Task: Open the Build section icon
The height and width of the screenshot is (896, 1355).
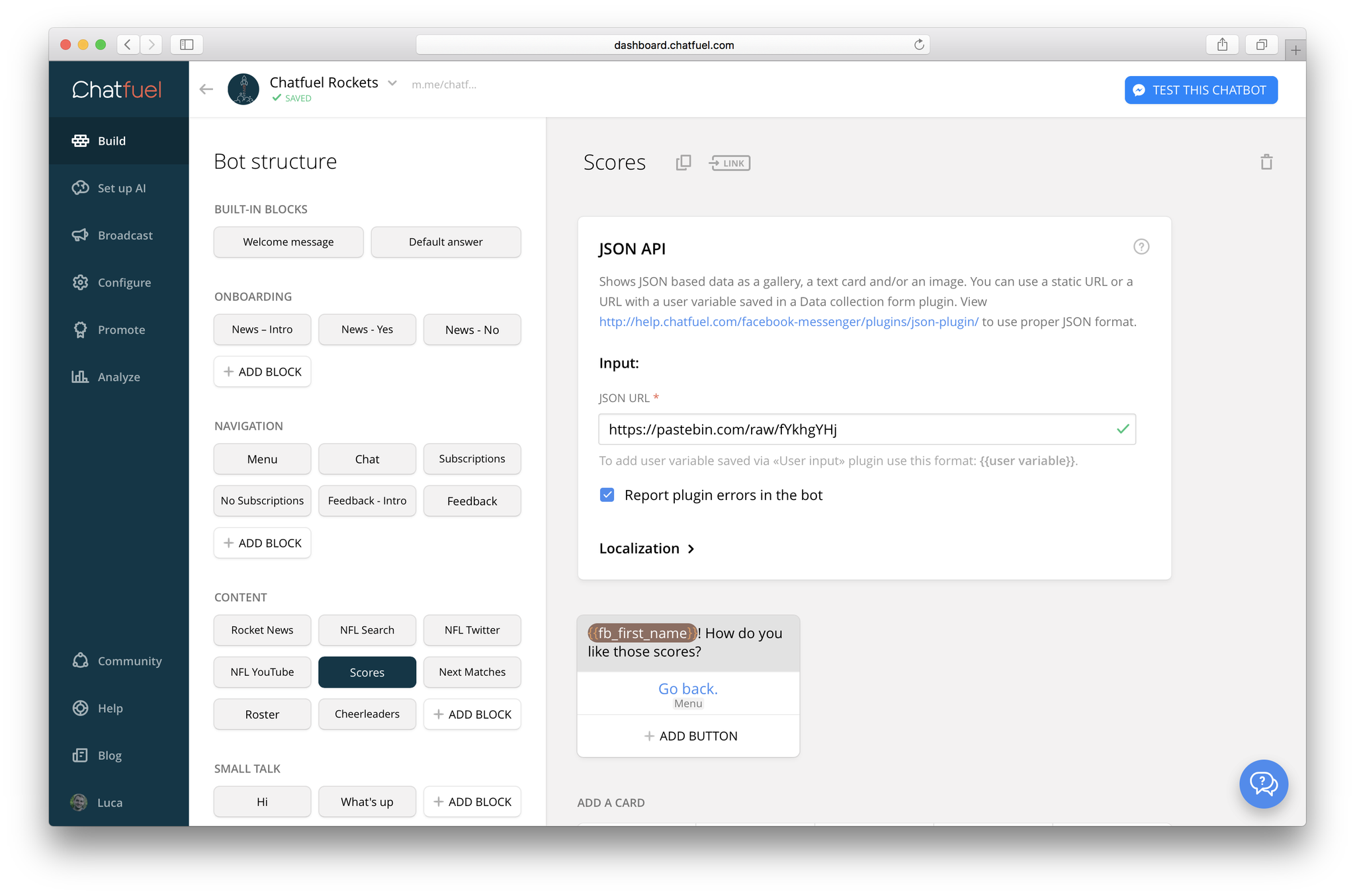Action: (x=80, y=141)
